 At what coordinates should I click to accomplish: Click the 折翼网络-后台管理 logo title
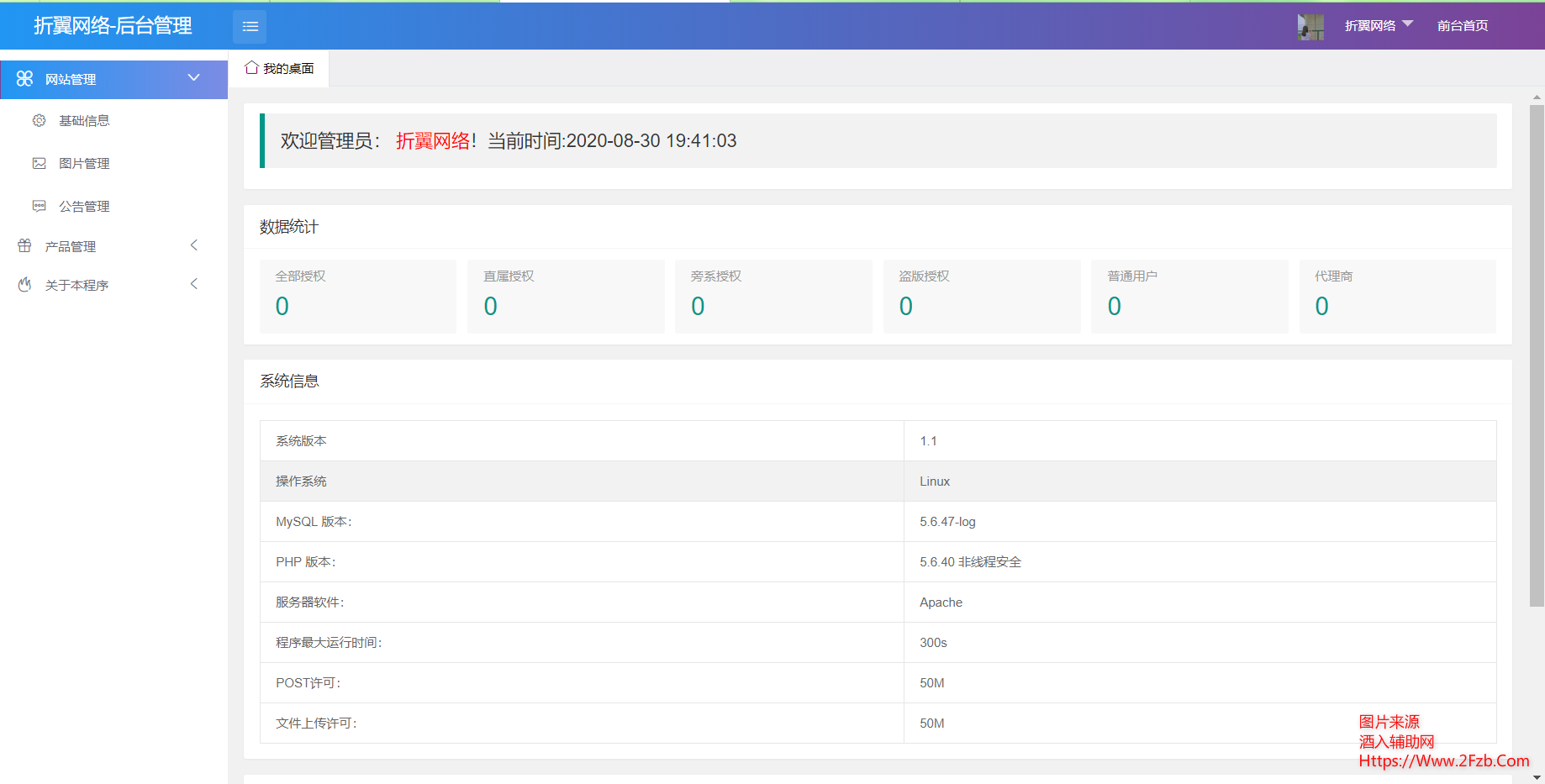click(x=113, y=26)
